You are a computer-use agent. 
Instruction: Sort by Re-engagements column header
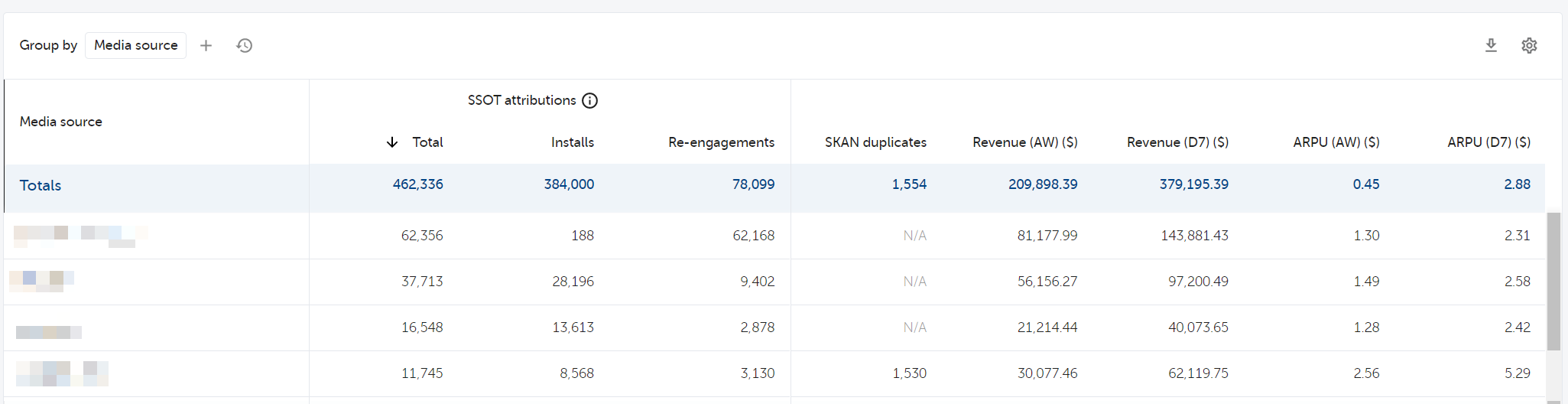click(720, 142)
